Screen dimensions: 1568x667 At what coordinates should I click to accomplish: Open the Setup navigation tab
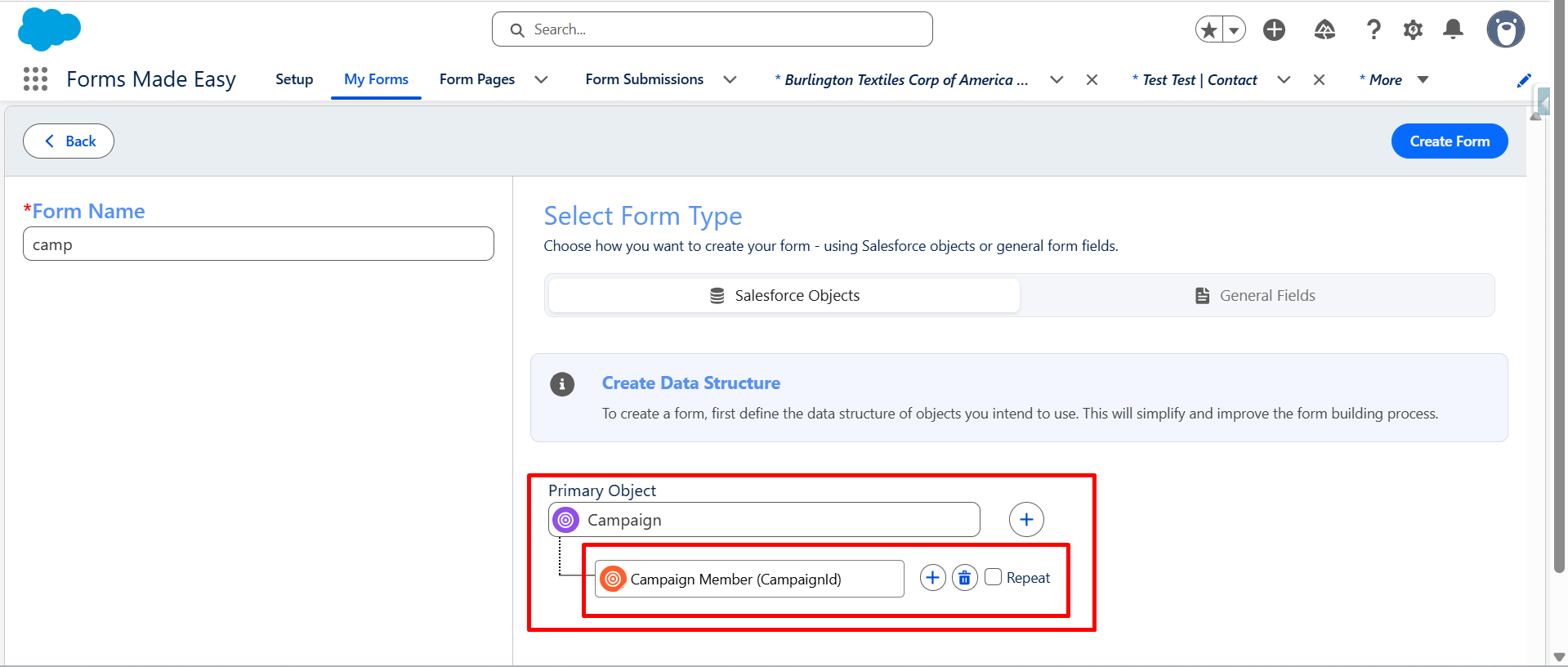tap(294, 79)
